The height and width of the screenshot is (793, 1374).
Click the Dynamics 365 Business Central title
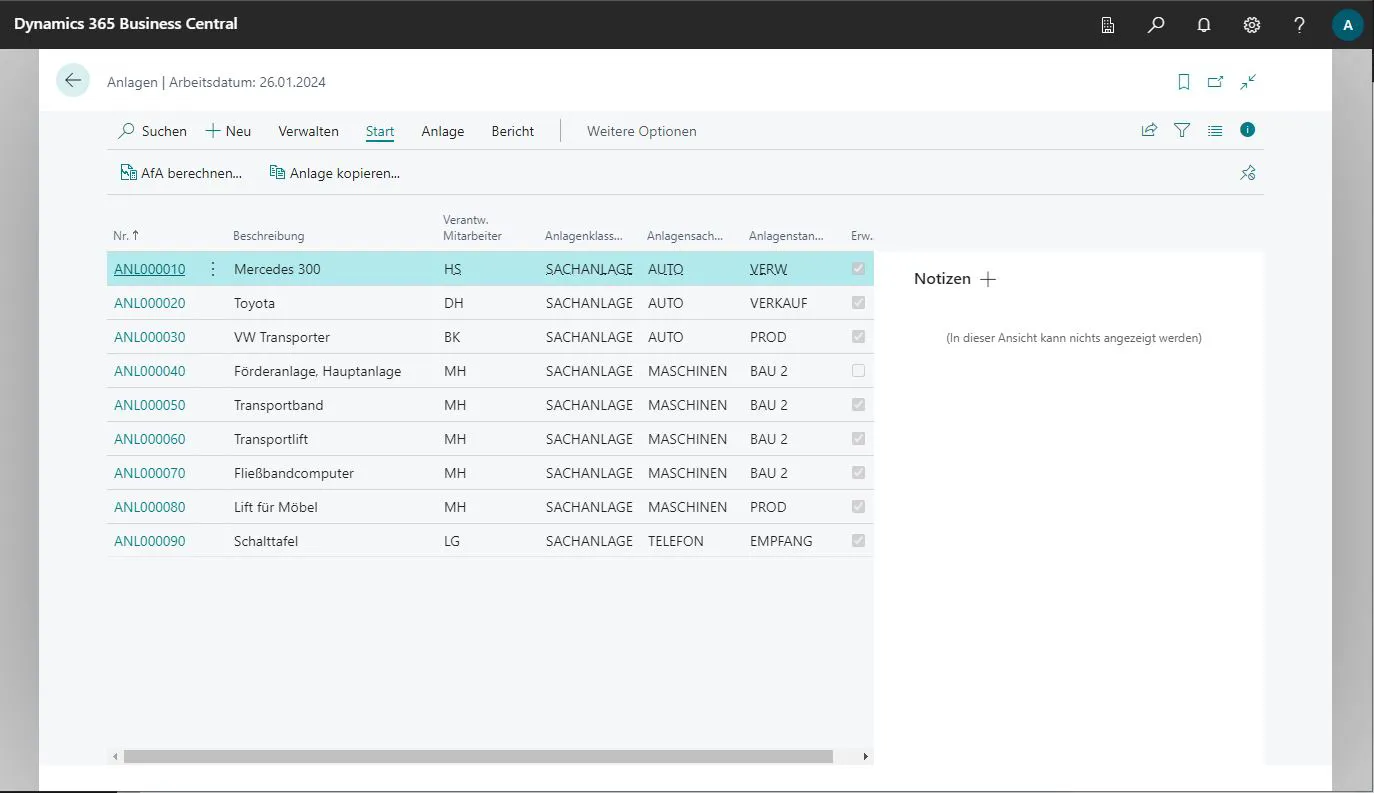[x=126, y=24]
